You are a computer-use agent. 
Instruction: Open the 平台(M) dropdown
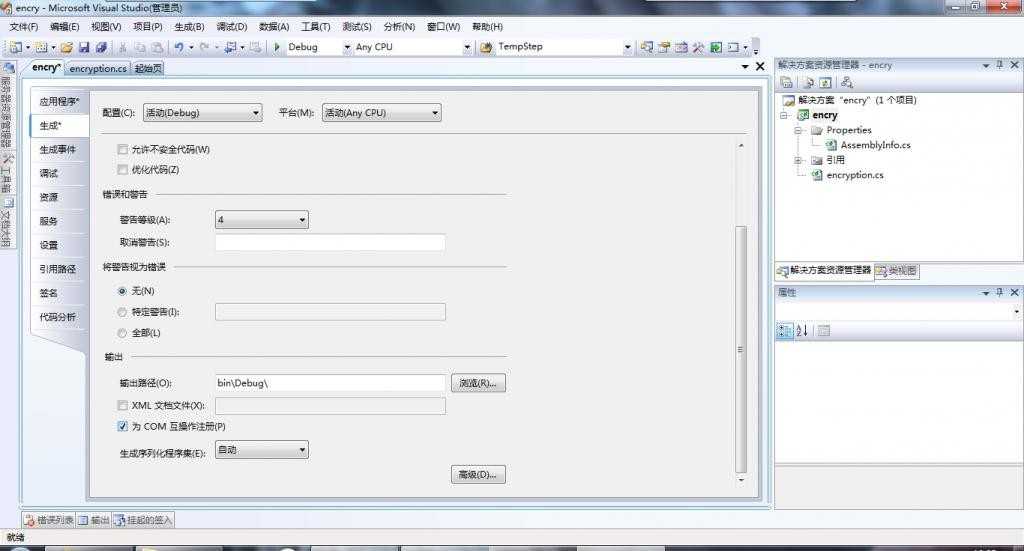[381, 113]
